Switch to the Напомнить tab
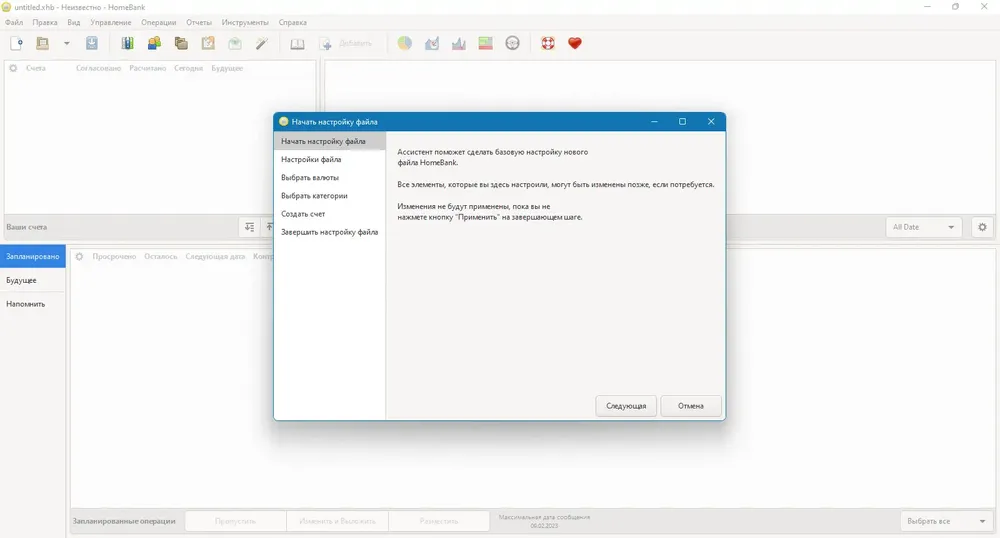The image size is (1000, 538). click(x=33, y=304)
